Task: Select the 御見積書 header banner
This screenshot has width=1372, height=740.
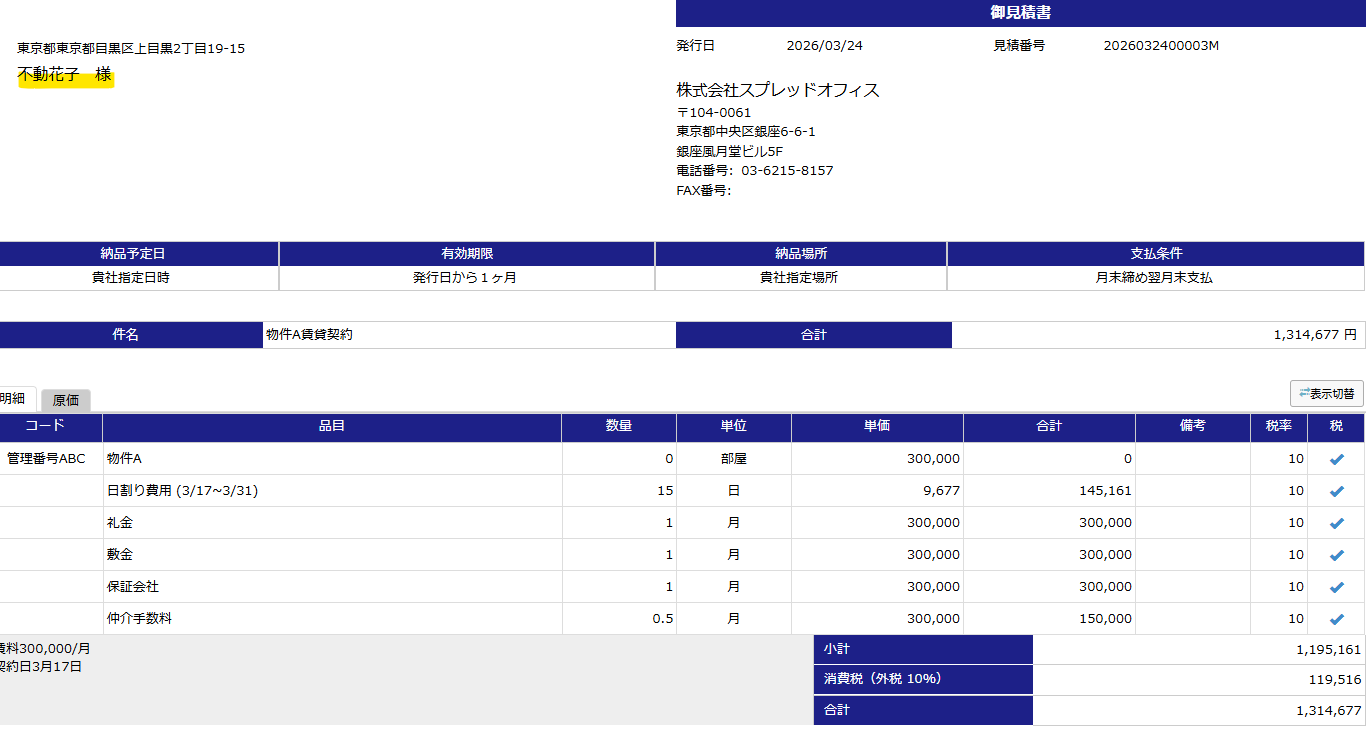Action: (x=1020, y=13)
